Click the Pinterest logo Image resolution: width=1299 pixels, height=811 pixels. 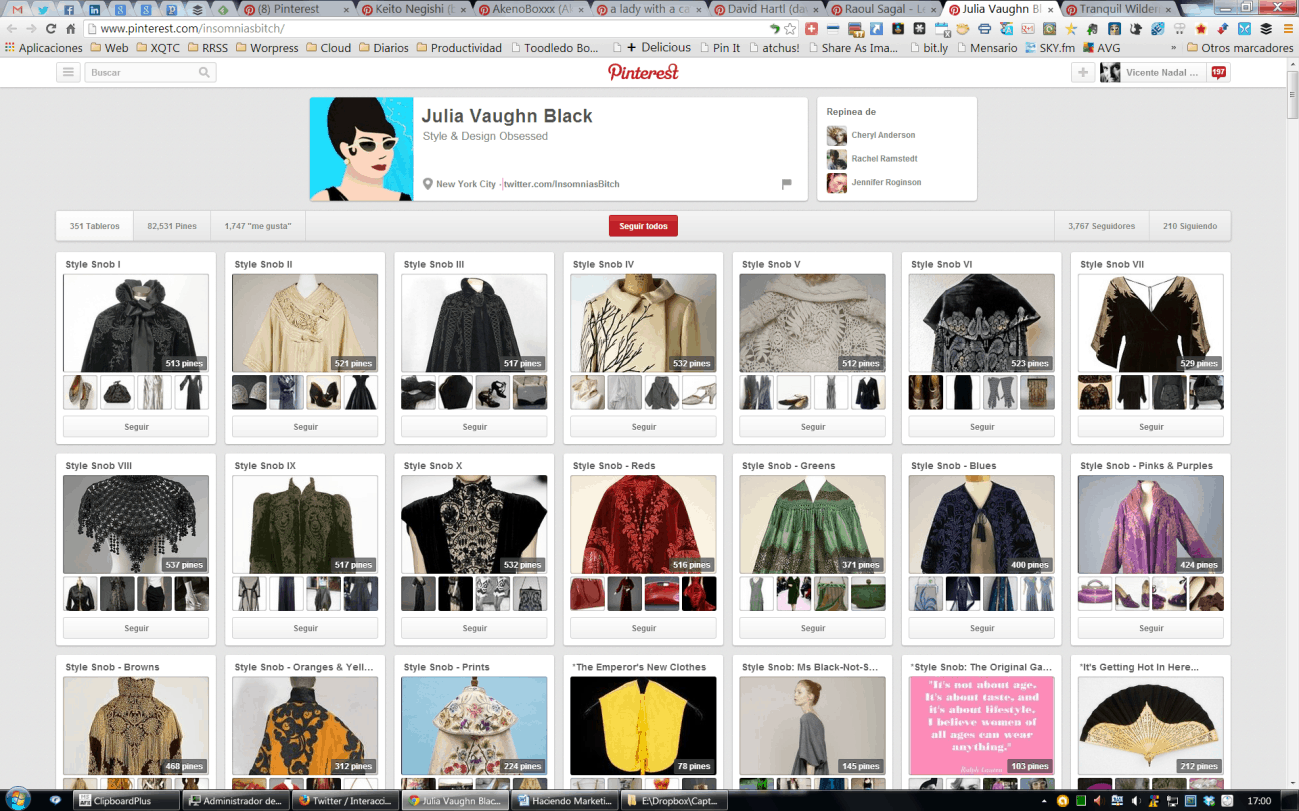pos(643,72)
